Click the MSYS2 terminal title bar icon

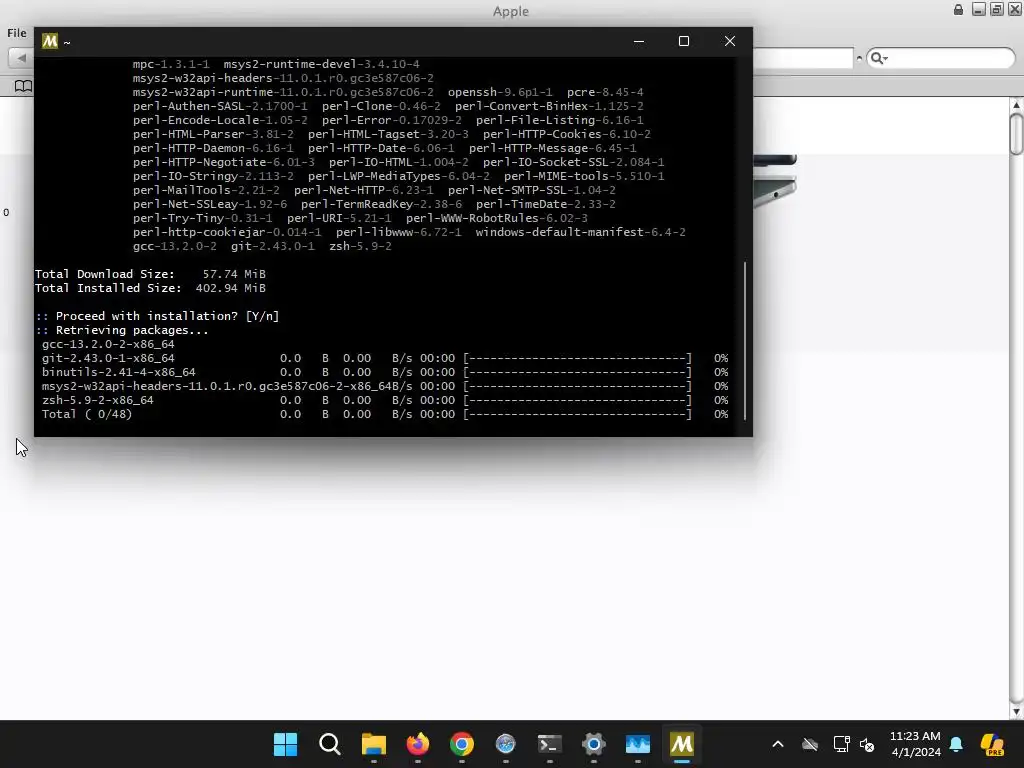tap(50, 41)
